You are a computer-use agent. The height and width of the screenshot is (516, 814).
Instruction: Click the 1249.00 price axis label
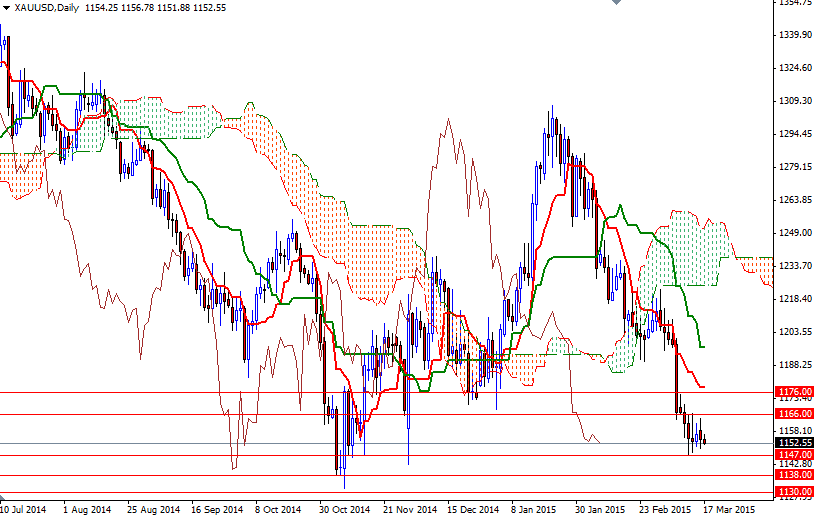click(x=793, y=233)
